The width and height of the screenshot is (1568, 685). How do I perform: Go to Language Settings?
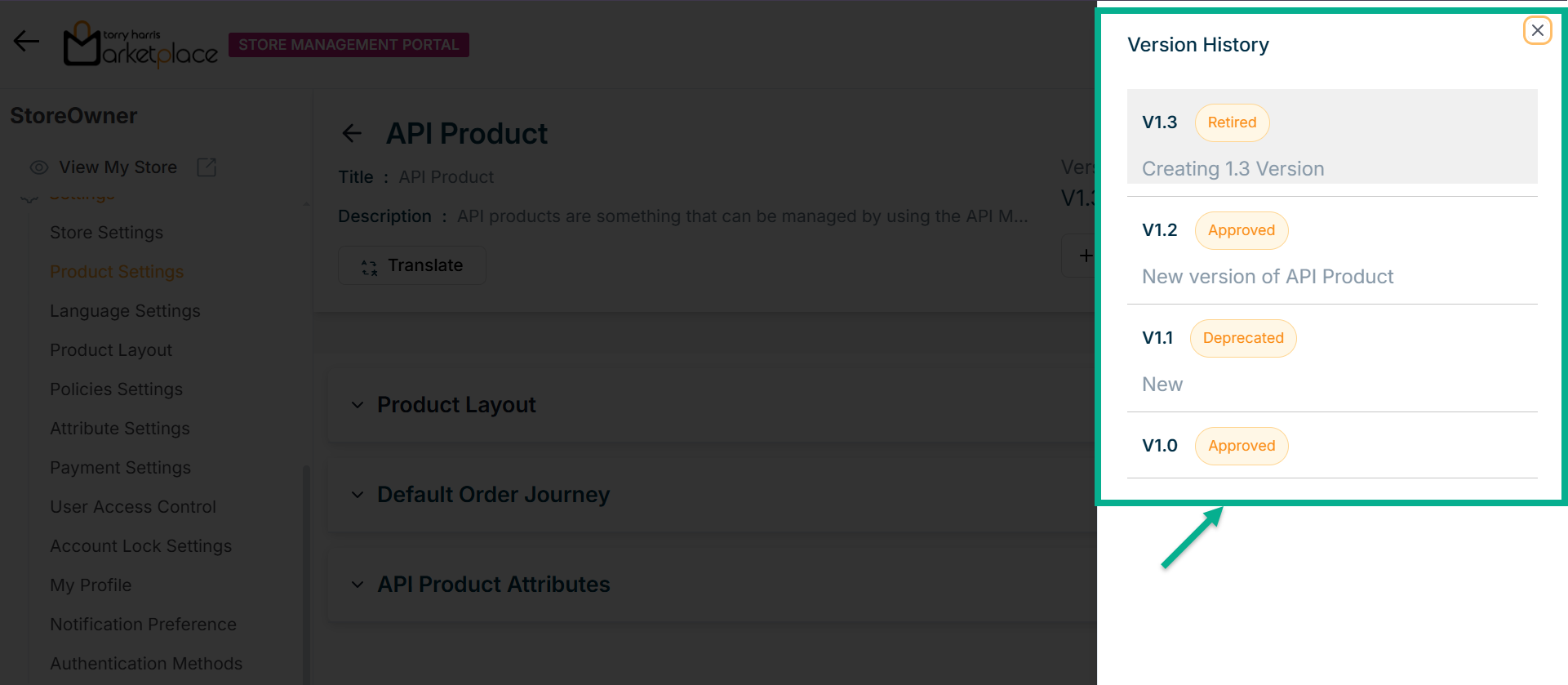(125, 311)
